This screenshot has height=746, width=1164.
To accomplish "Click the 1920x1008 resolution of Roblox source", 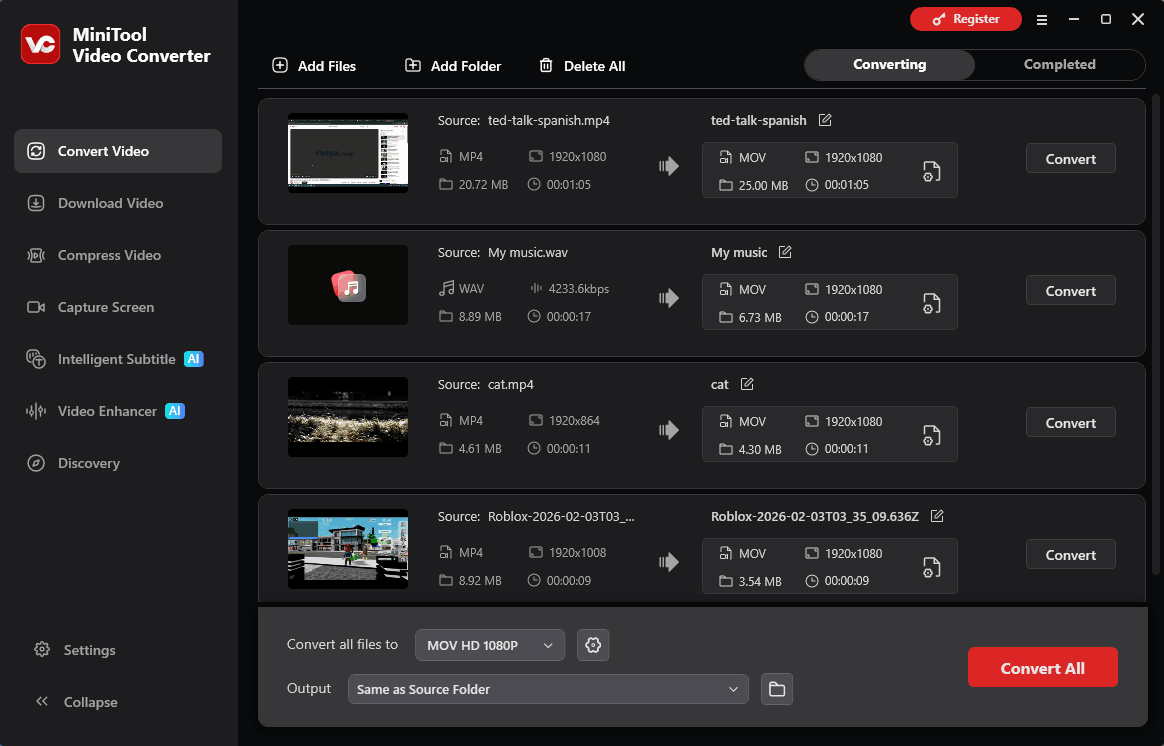I will pos(578,553).
